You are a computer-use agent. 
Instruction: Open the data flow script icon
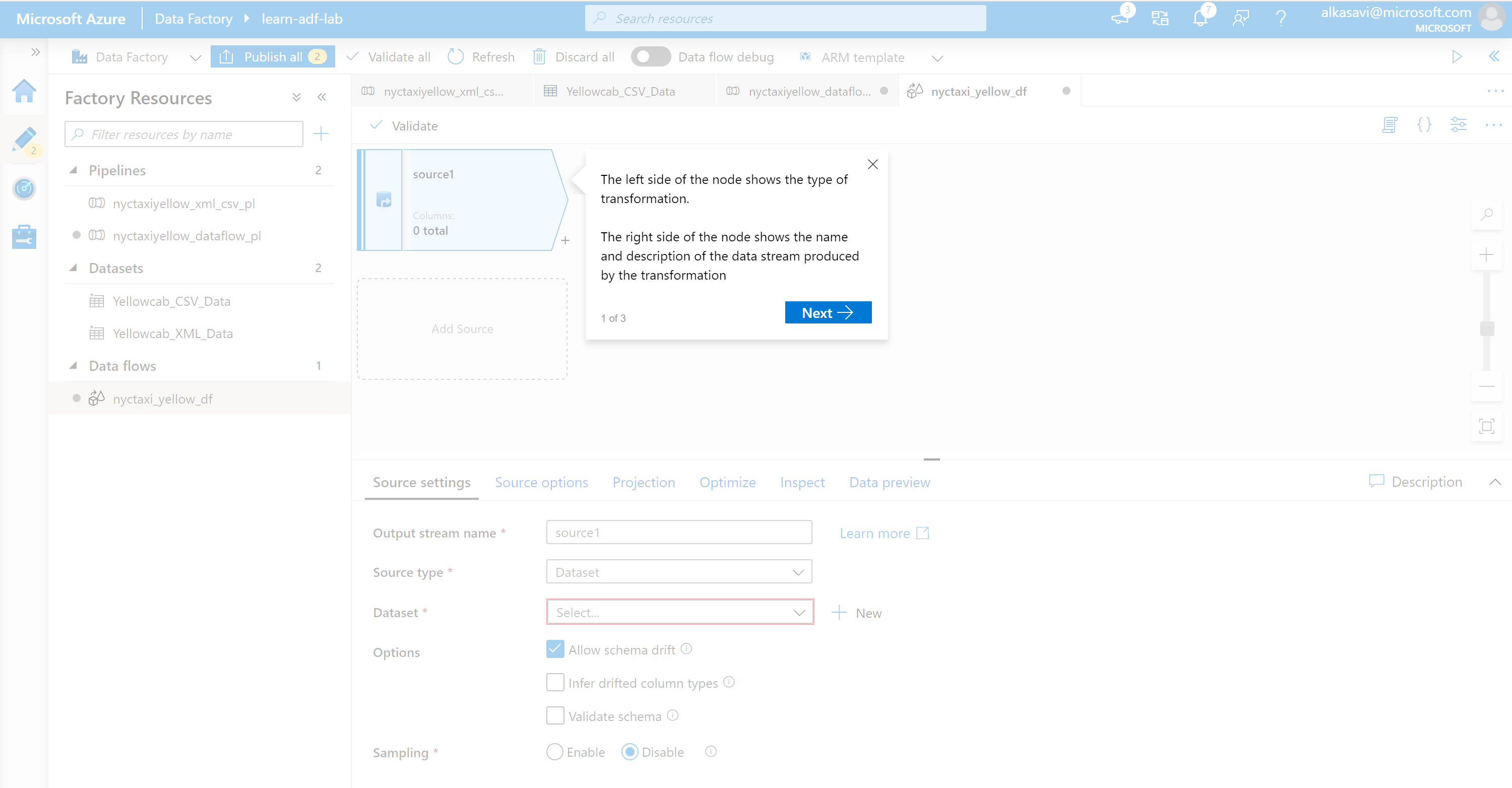click(1390, 124)
